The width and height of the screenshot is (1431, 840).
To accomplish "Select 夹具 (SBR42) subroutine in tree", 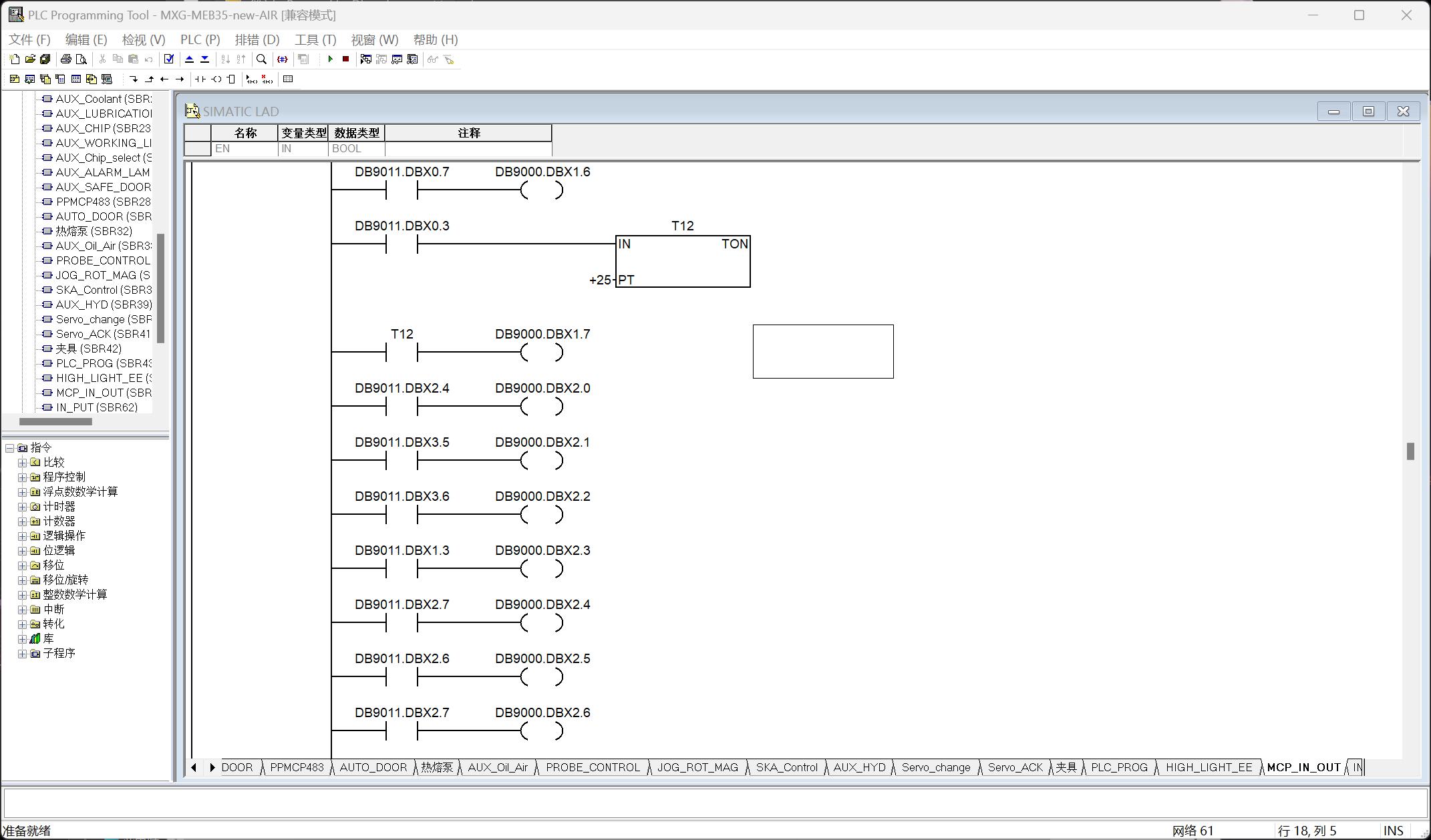I will coord(88,349).
